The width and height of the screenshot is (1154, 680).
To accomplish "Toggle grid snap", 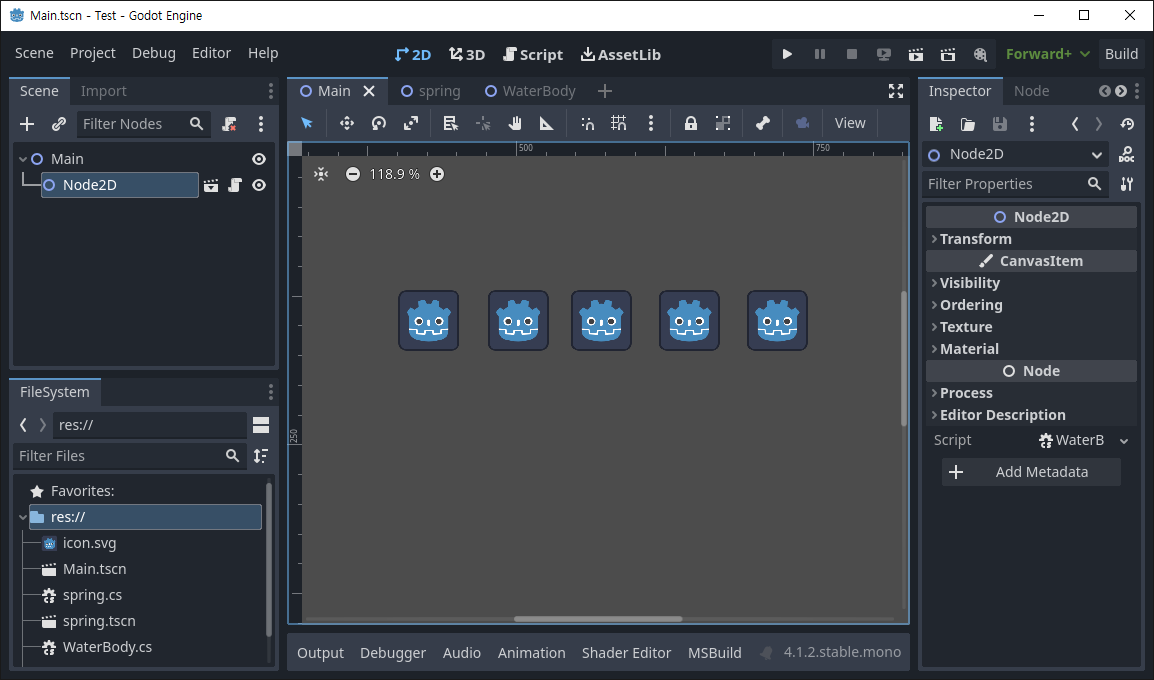I will (619, 123).
